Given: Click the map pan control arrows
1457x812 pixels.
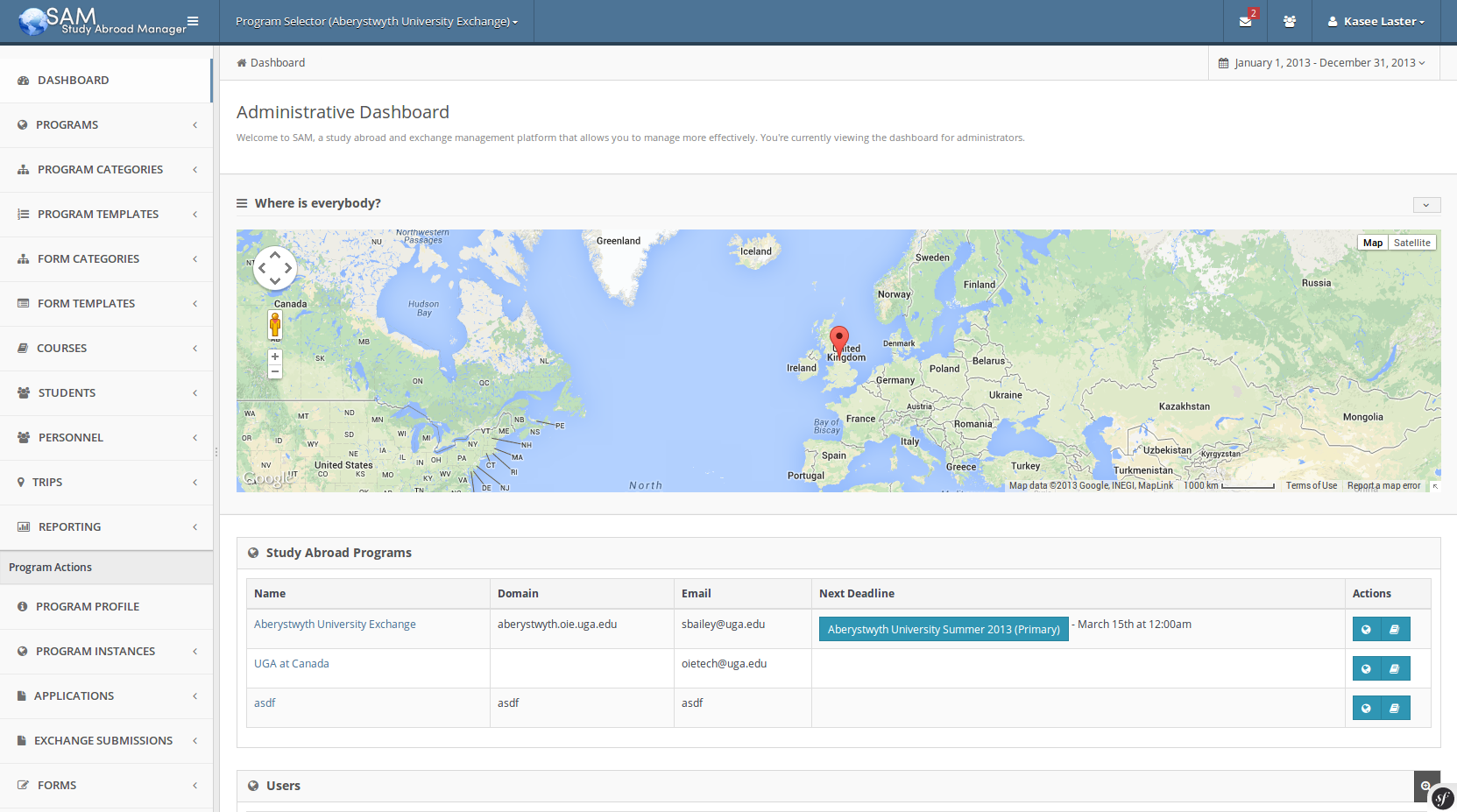Looking at the screenshot, I should [x=275, y=268].
